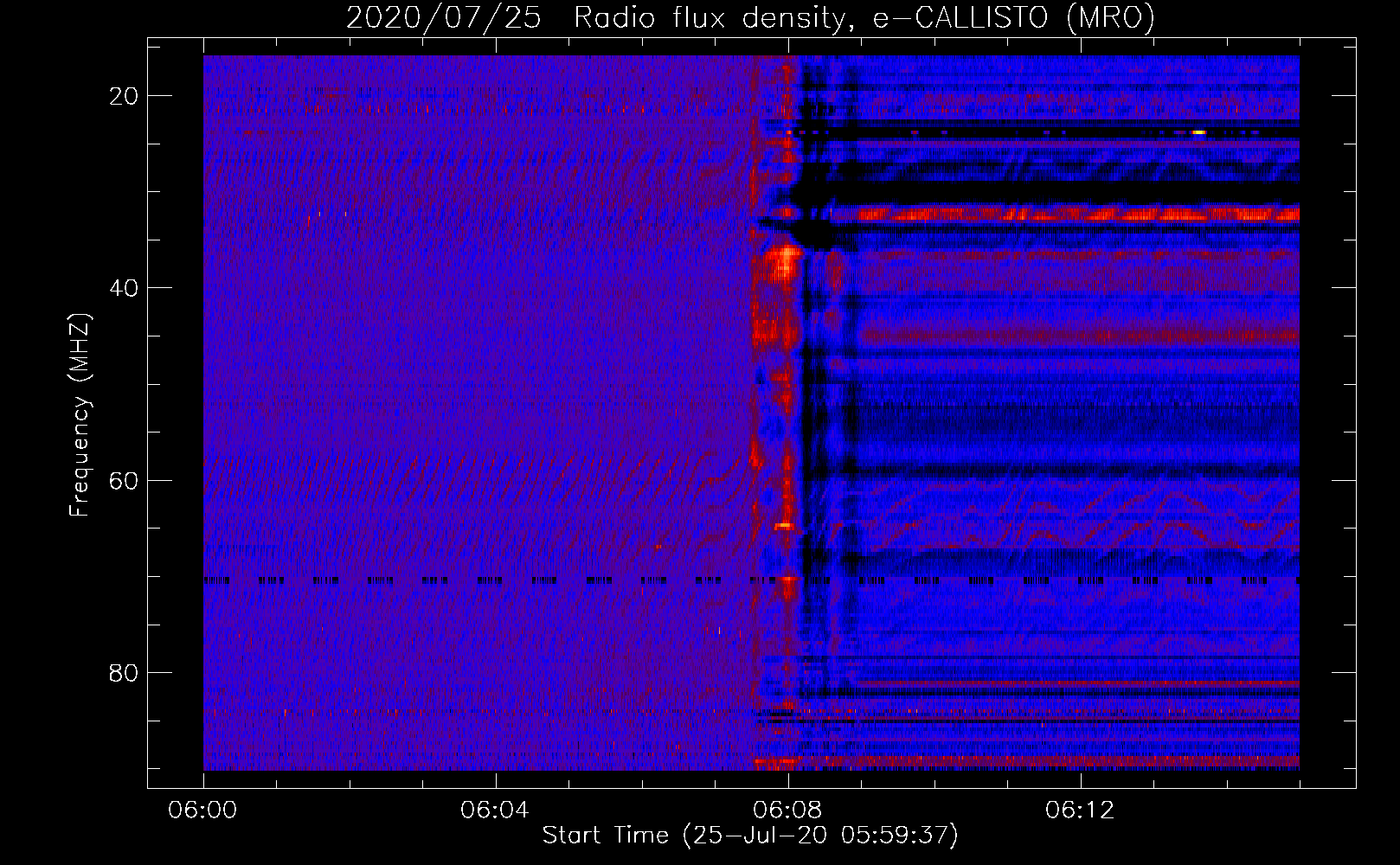Click the 'Start Time (25-Jul-20 05:59:37)' label
The height and width of the screenshot is (865, 1400).
pos(750,836)
